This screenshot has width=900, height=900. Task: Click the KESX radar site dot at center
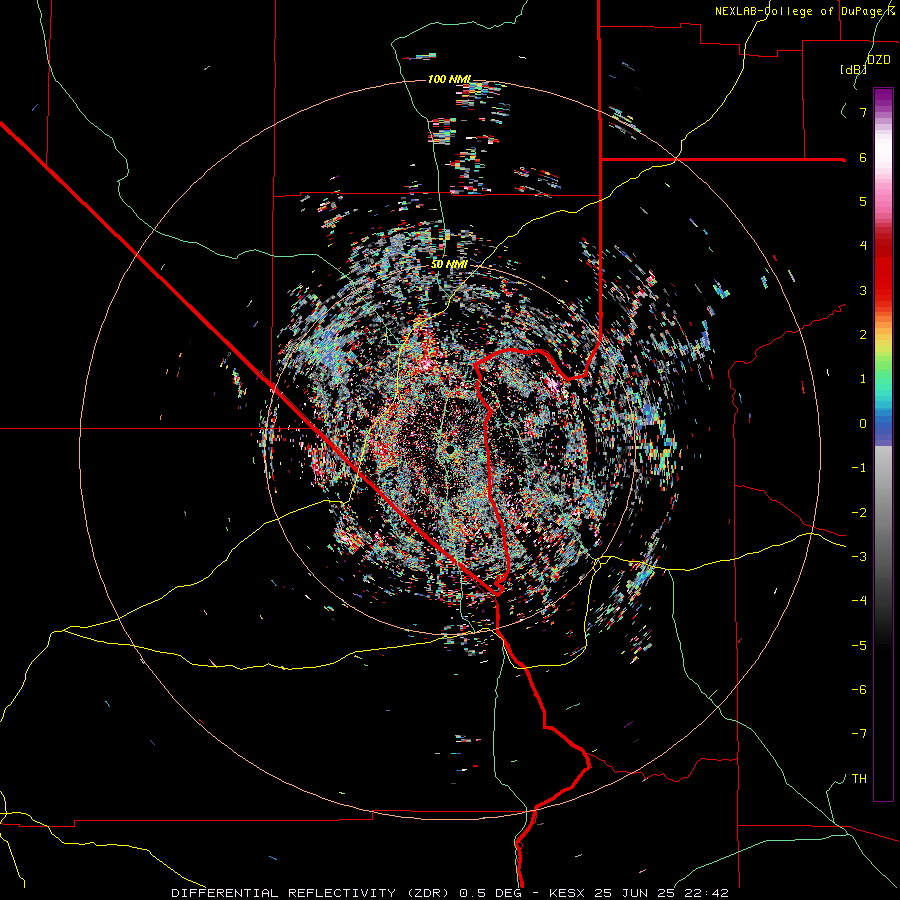coord(451,449)
